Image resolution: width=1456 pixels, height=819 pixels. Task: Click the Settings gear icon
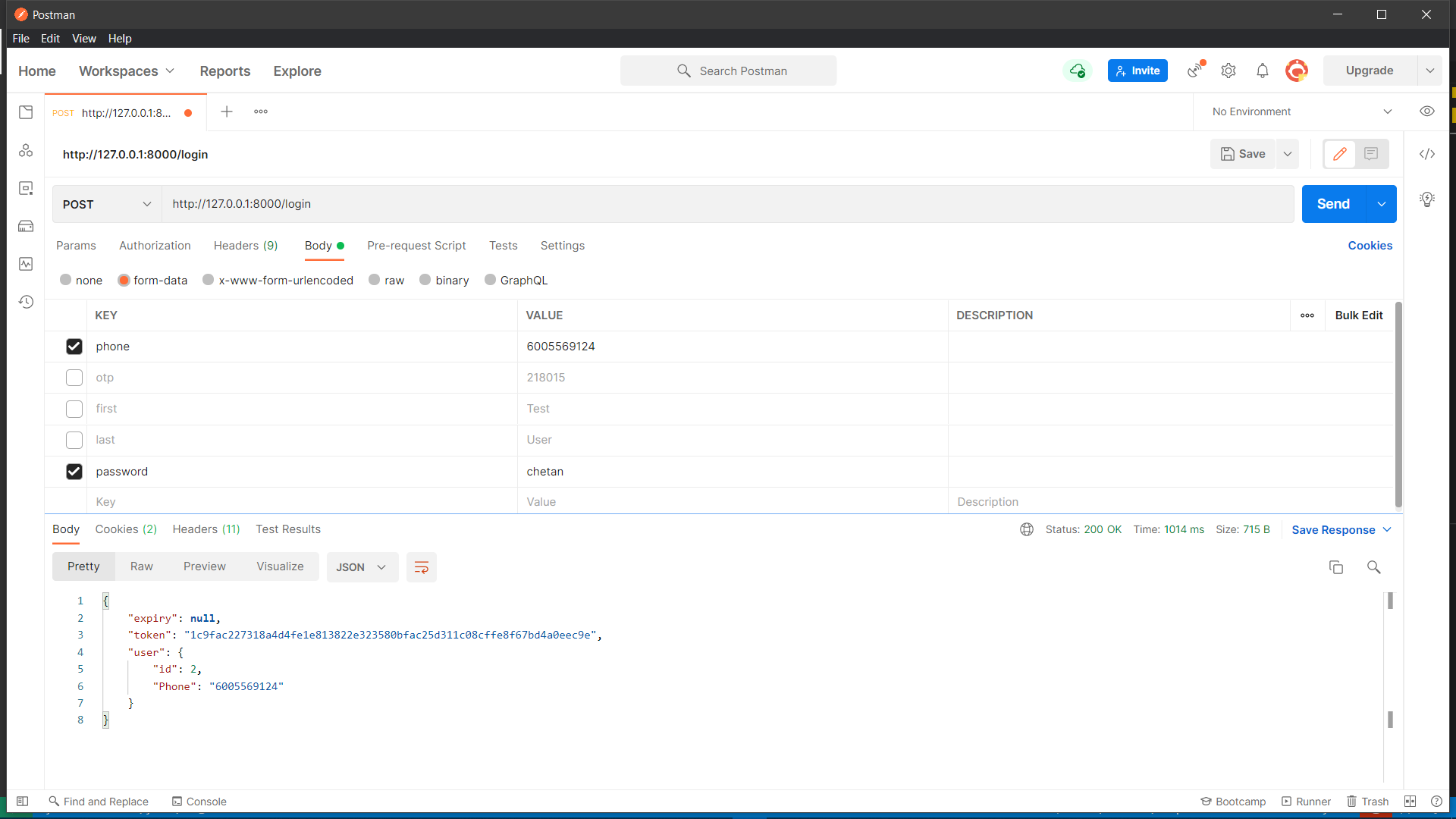point(1228,70)
